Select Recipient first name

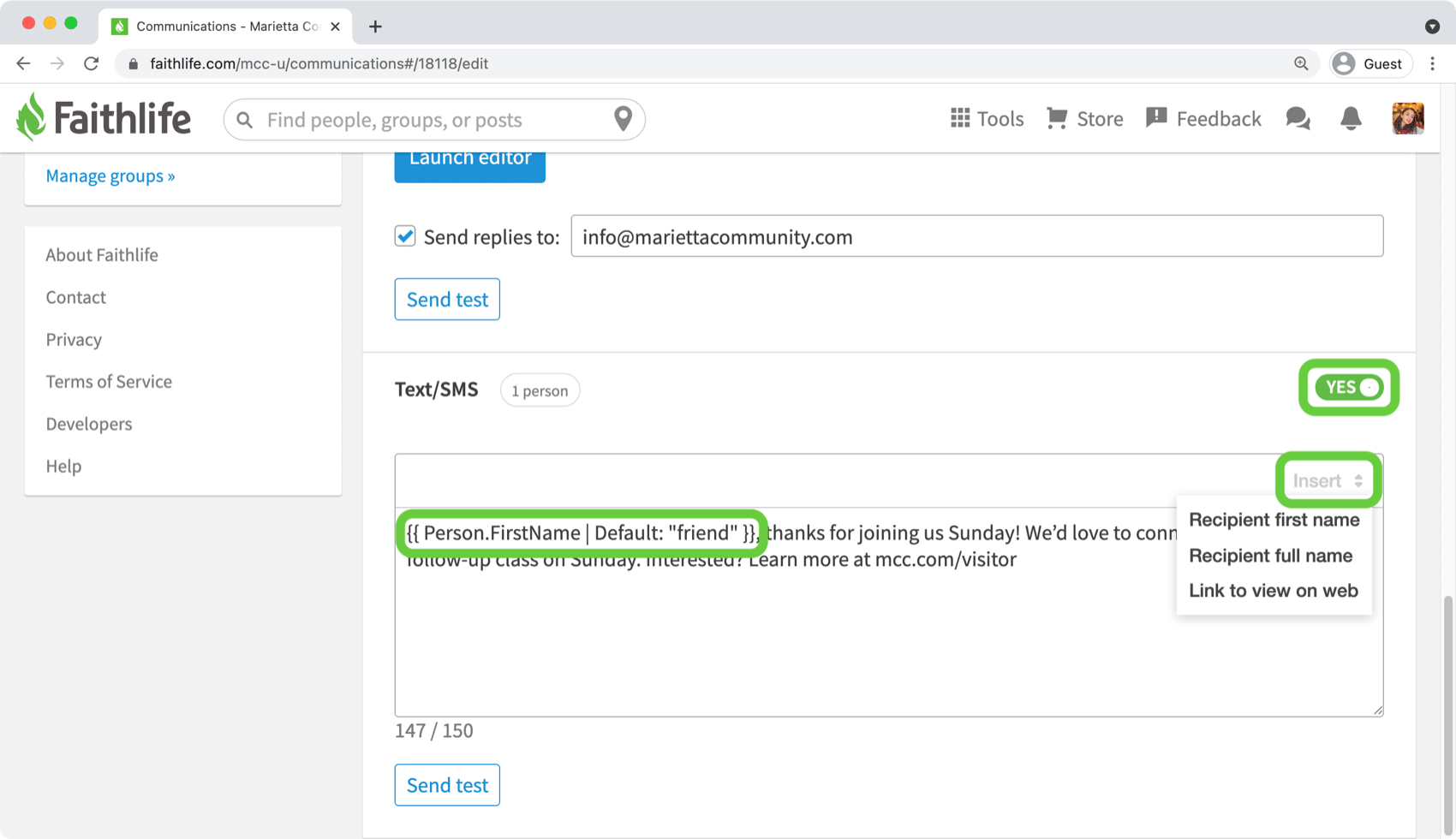click(1274, 520)
